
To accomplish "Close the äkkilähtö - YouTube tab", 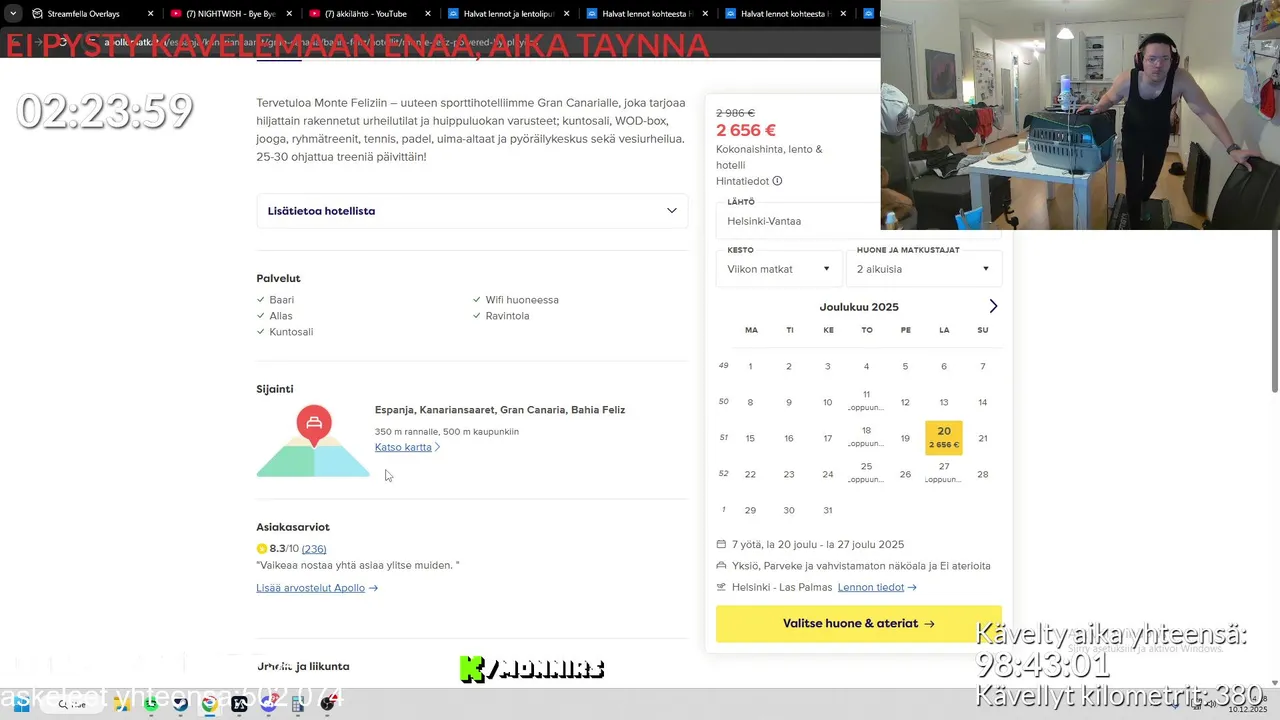I will coord(429,14).
